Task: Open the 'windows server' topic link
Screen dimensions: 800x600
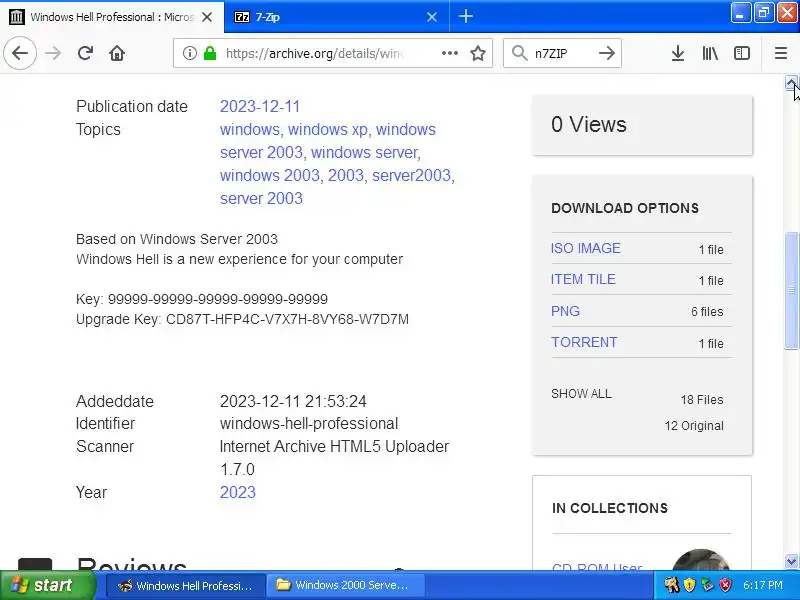Action: click(364, 153)
